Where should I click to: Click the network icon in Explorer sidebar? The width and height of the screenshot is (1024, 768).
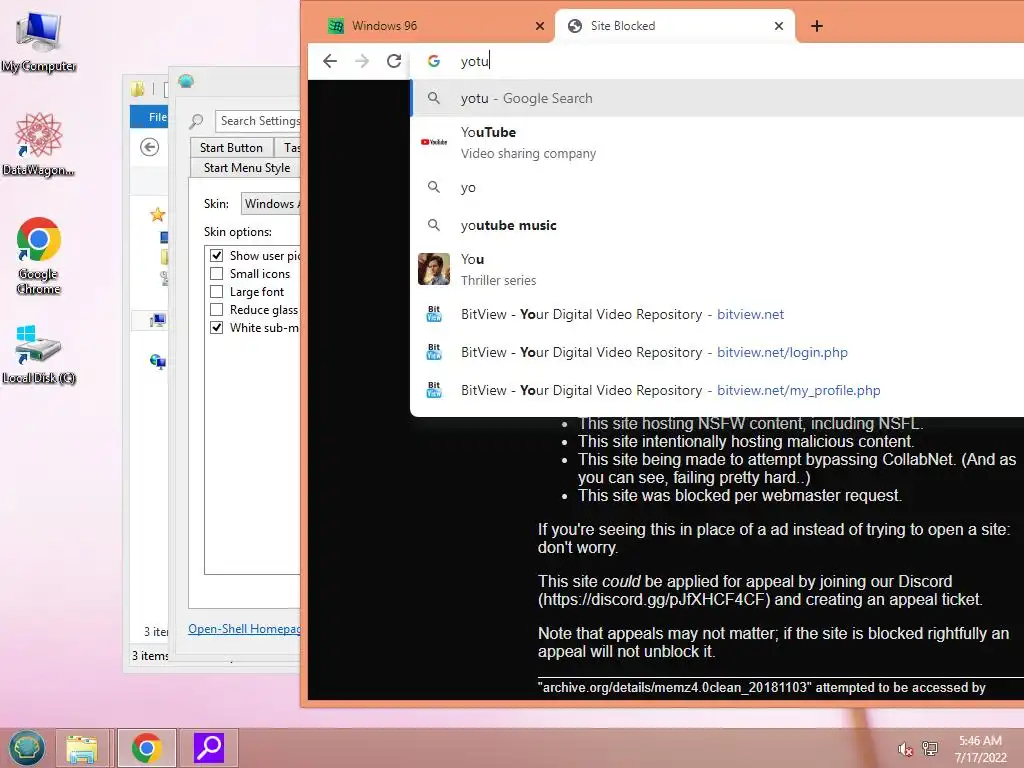point(157,360)
